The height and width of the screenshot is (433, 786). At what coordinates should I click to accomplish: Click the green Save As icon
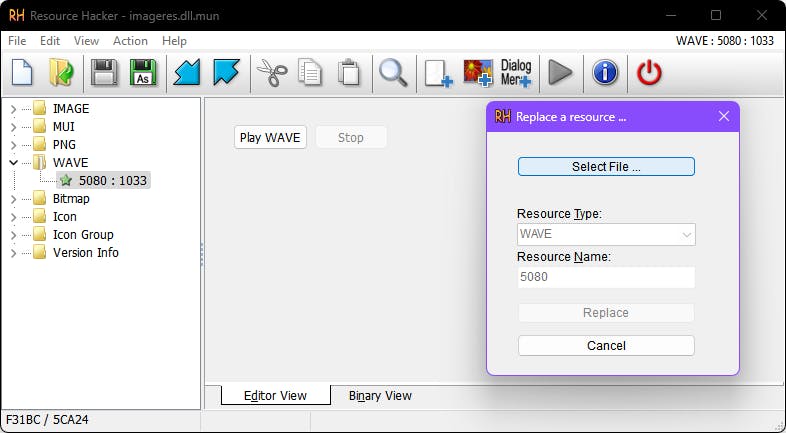143,73
